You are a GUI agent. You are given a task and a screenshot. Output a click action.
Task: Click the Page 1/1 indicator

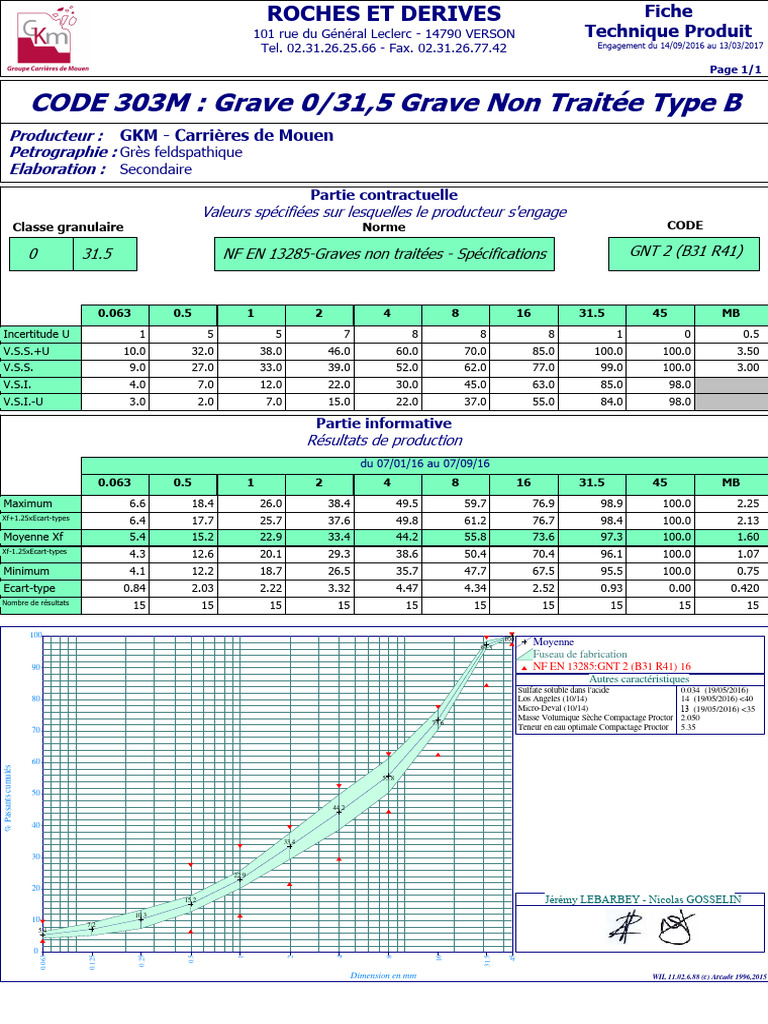coord(735,69)
